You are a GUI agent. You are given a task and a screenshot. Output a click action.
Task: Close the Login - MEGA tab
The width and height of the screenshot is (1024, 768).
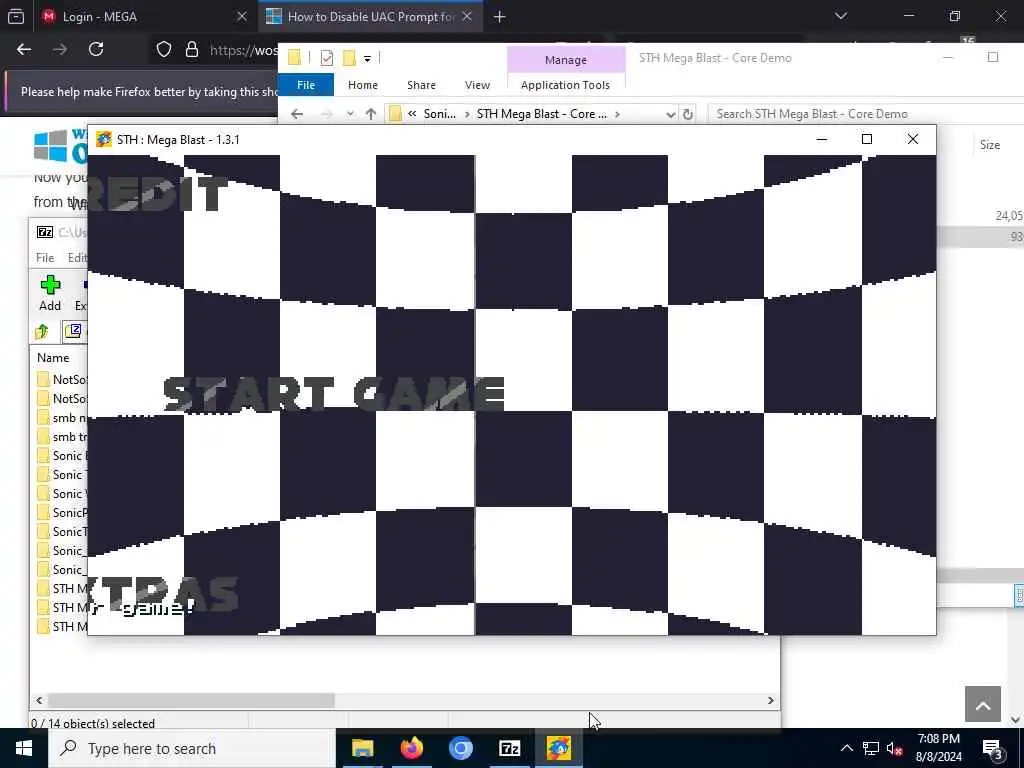[242, 16]
